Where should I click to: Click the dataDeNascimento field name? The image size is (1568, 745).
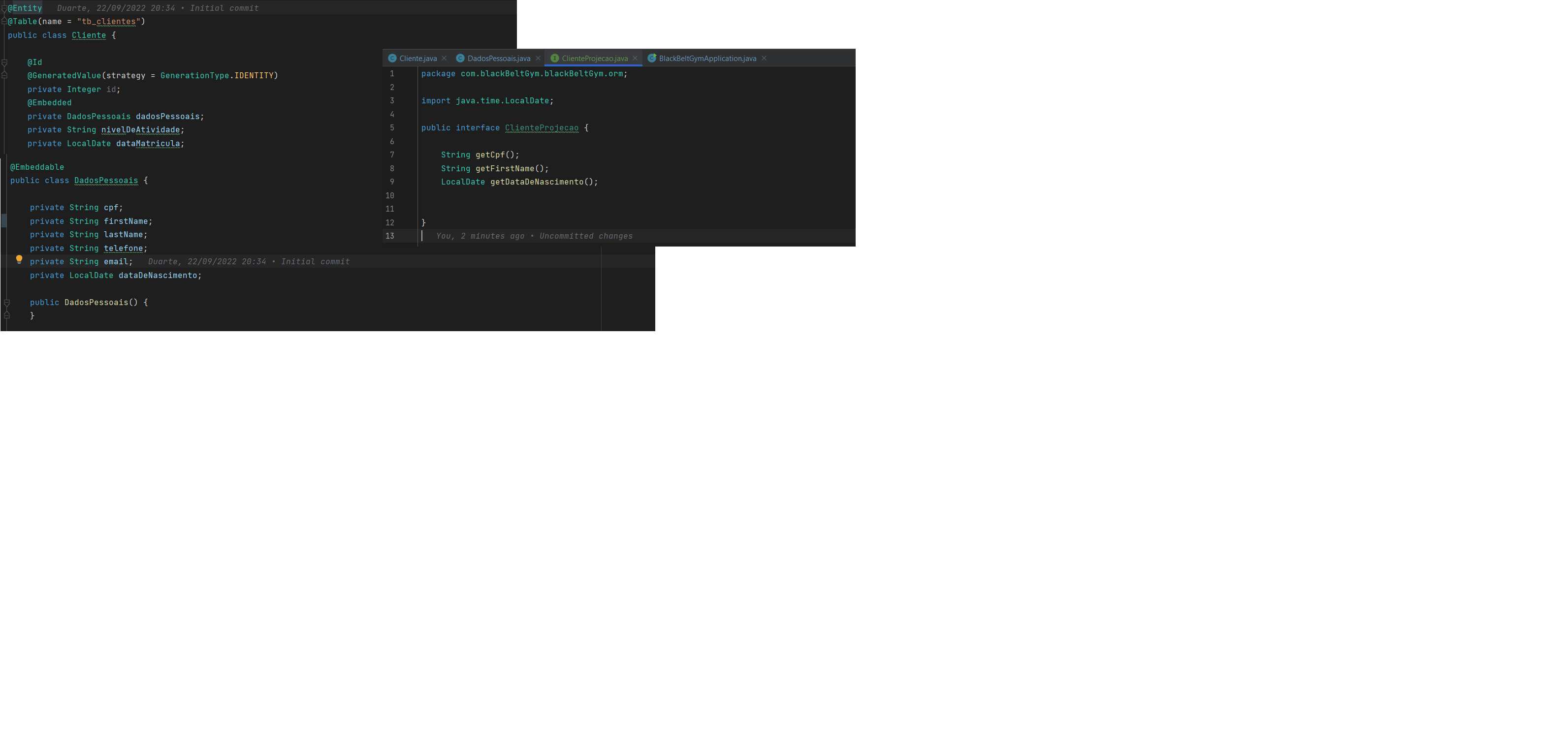tap(158, 276)
